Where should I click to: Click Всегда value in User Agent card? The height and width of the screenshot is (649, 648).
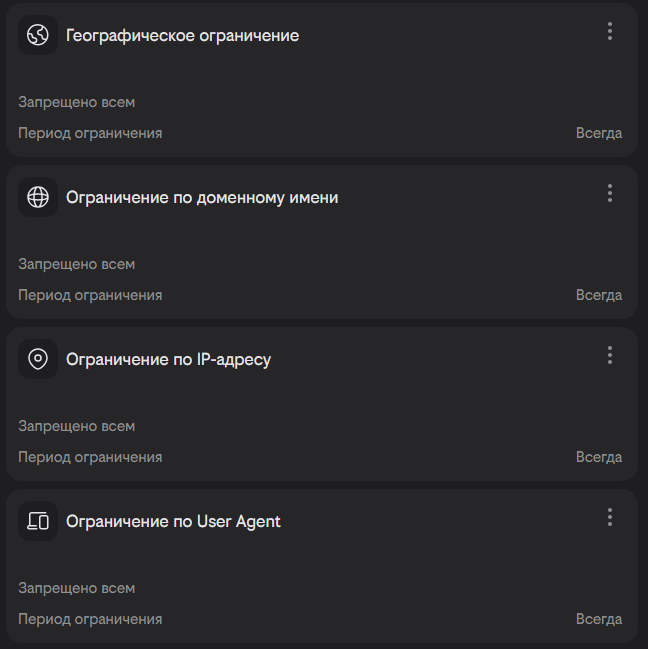tap(598, 619)
